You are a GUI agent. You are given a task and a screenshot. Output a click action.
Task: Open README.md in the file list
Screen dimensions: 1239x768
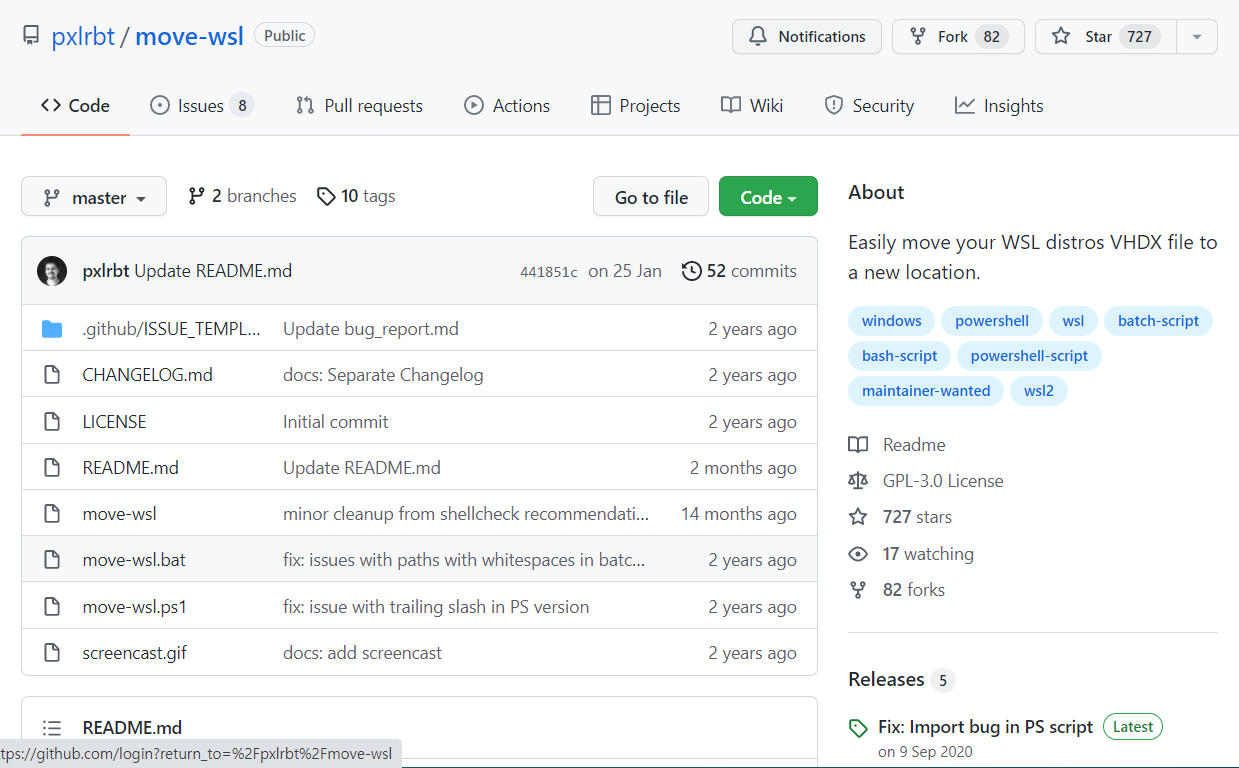pyautogui.click(x=130, y=468)
